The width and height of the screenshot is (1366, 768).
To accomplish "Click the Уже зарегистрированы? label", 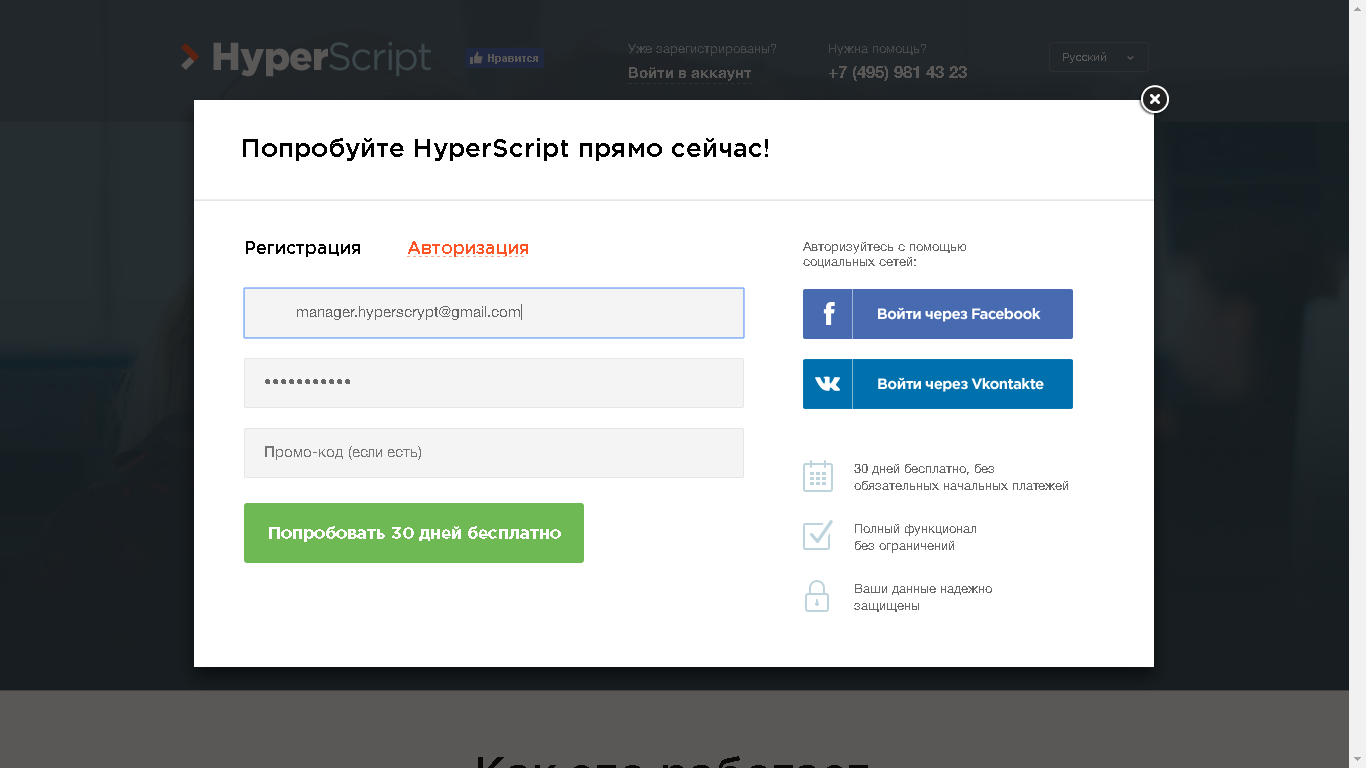I will (702, 49).
